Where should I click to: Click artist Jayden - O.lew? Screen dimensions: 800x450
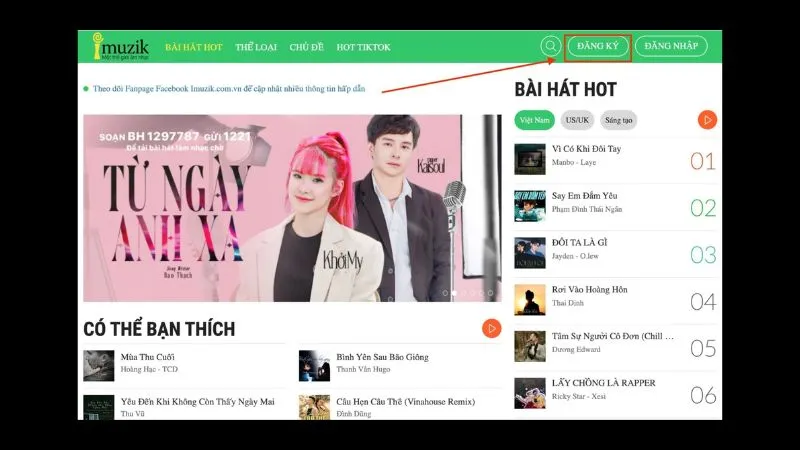click(575, 256)
